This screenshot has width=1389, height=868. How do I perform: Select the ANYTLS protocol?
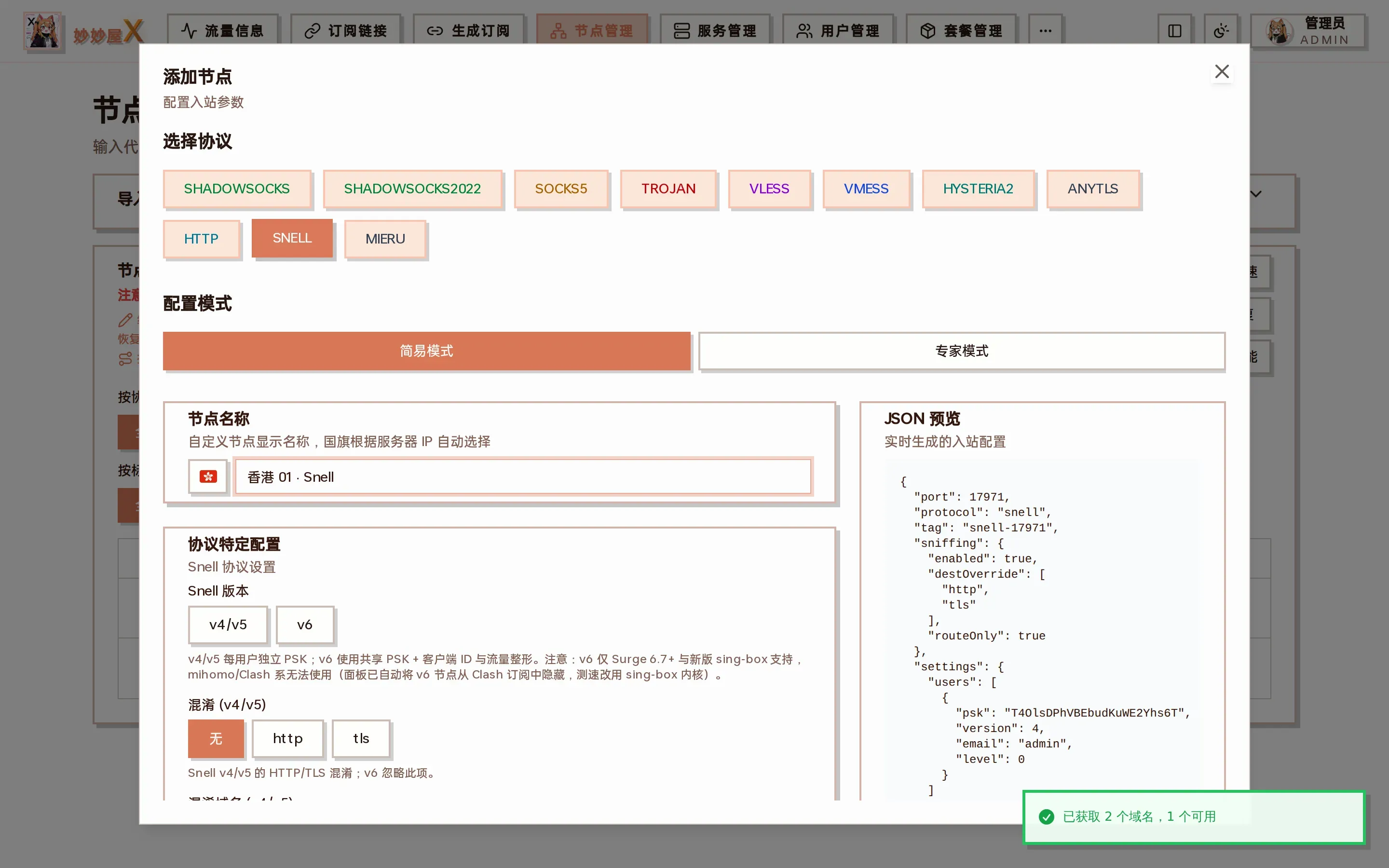[x=1092, y=189]
